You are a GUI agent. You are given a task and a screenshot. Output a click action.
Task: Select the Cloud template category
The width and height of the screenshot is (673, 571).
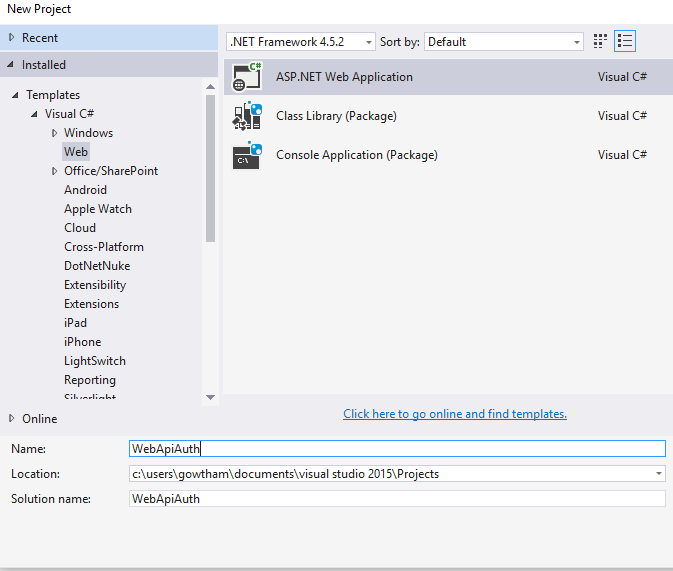(80, 228)
